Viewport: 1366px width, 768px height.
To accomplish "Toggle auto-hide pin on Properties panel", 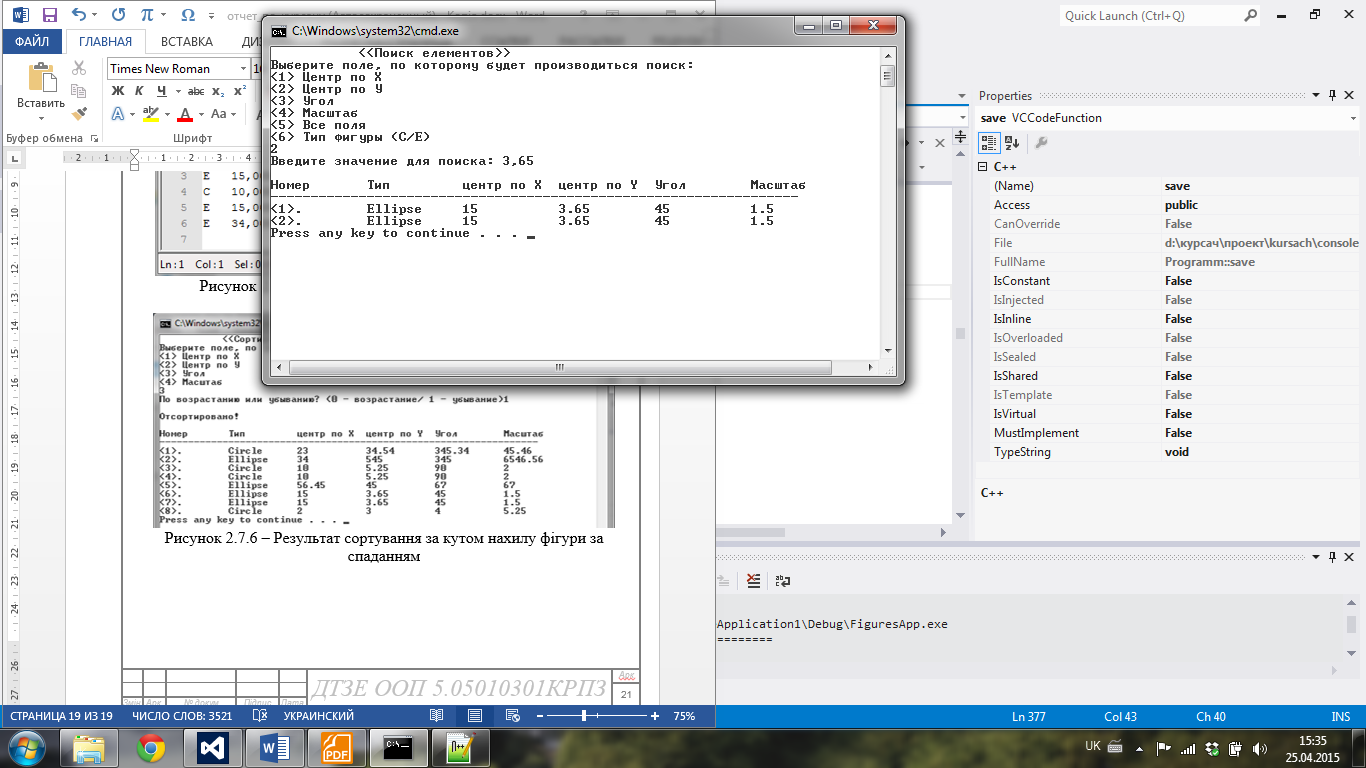I will coord(1331,96).
